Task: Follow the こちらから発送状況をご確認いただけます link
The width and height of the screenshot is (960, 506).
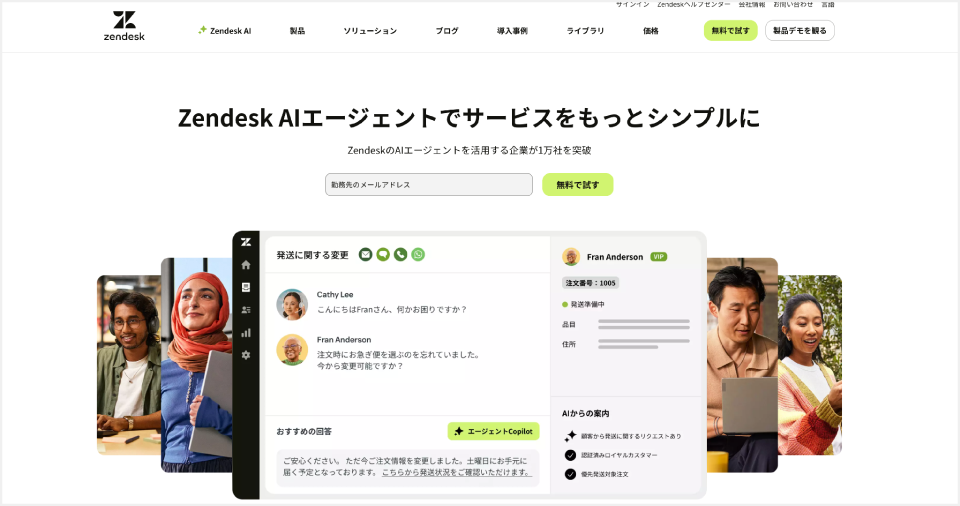Action: click(457, 472)
